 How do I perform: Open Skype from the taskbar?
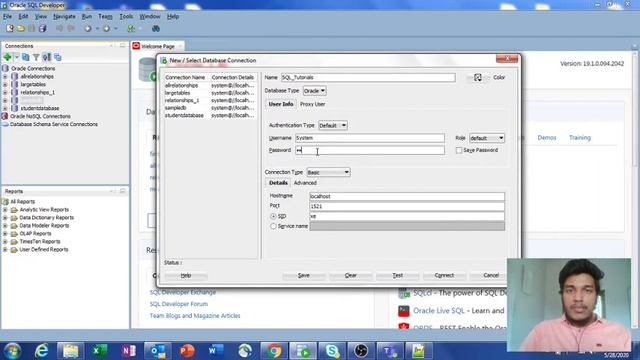(x=332, y=351)
